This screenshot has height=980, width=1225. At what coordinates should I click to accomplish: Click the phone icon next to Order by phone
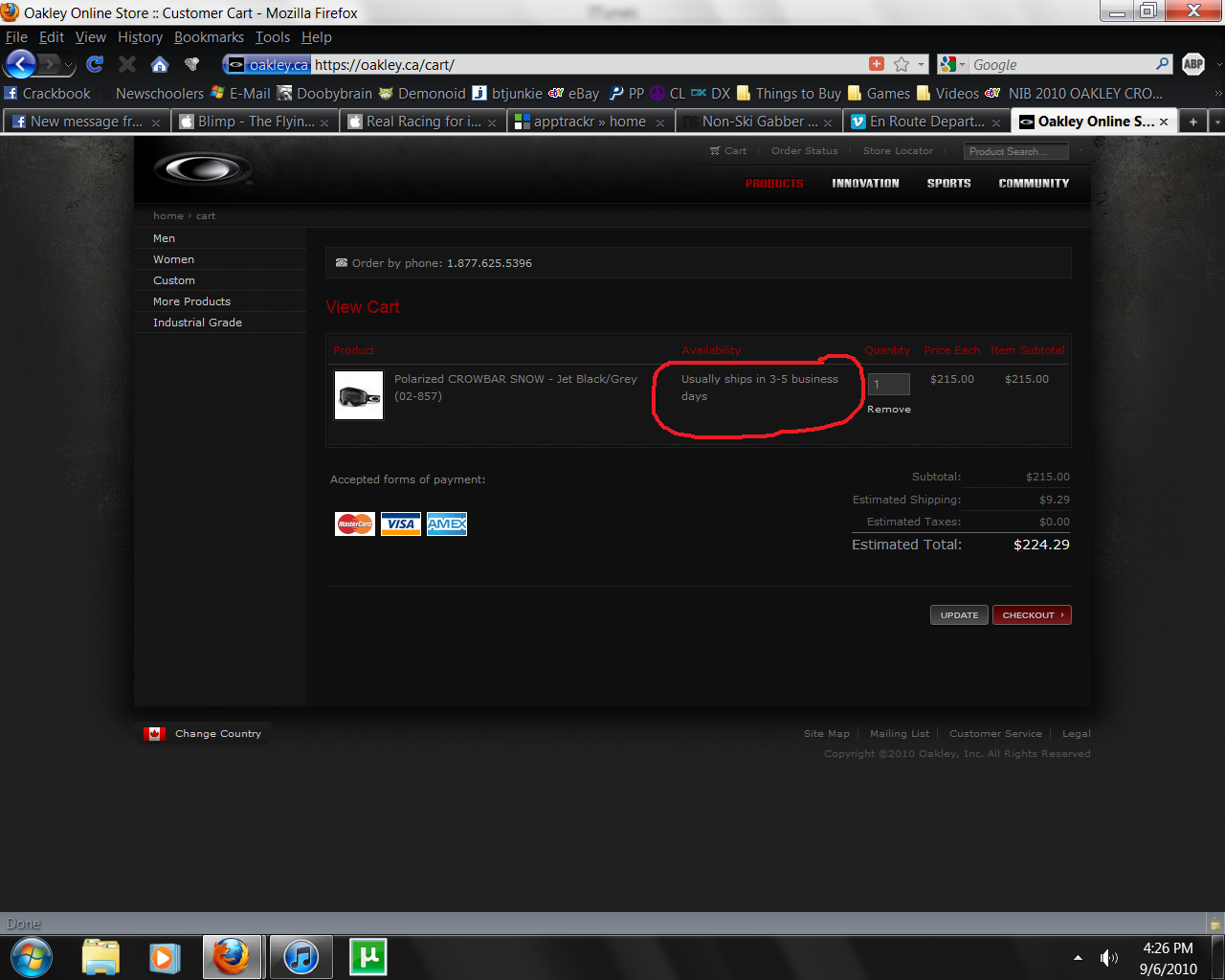(342, 262)
